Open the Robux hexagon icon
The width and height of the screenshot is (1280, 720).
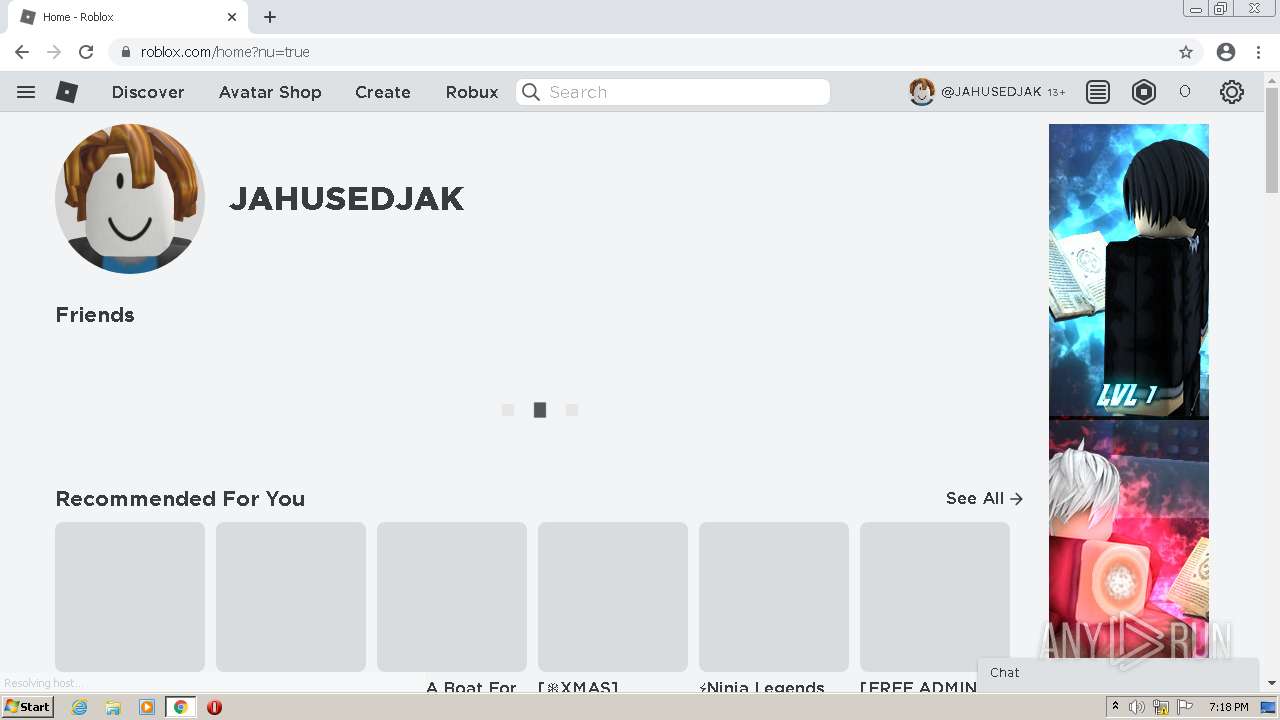1144,92
